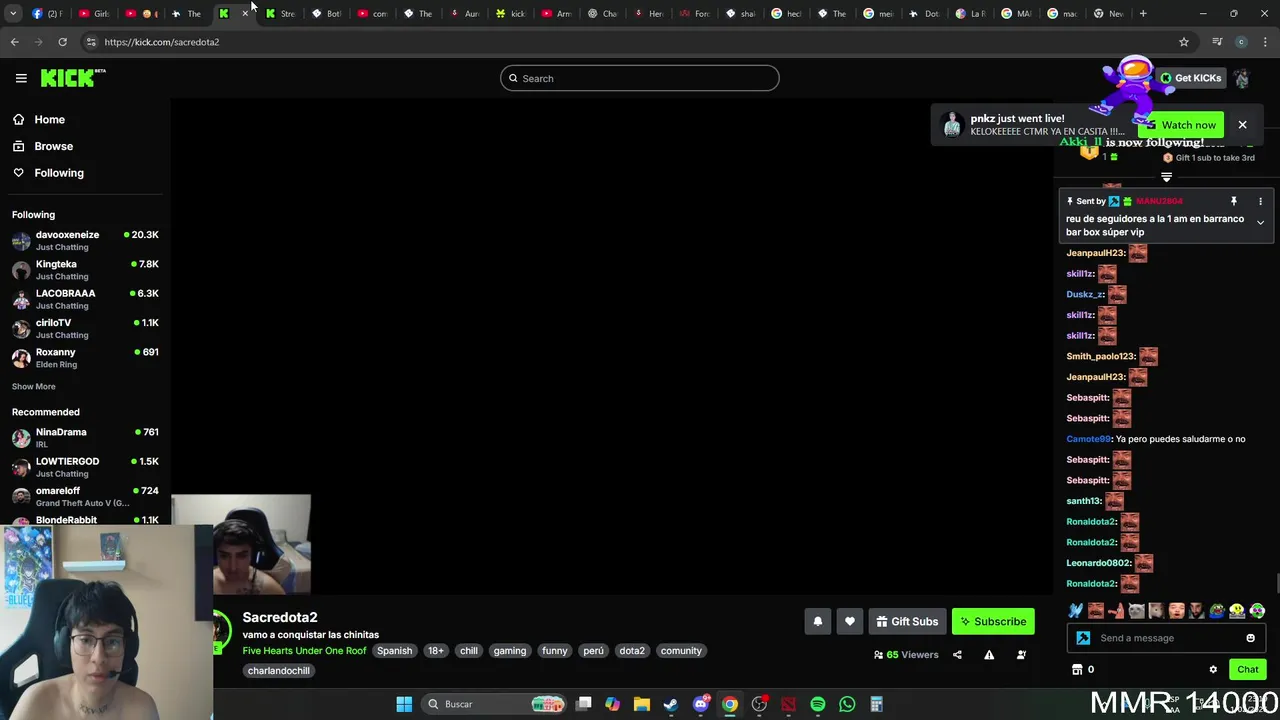This screenshot has width=1280, height=720.
Task: Click the Kick logo
Action: click(x=72, y=78)
